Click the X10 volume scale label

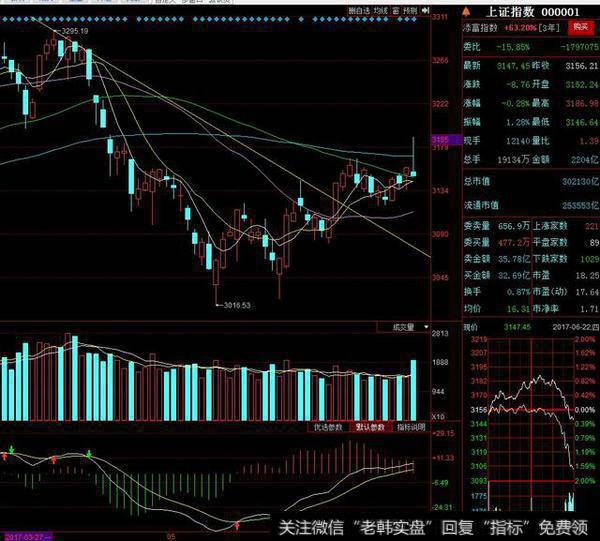(438, 416)
